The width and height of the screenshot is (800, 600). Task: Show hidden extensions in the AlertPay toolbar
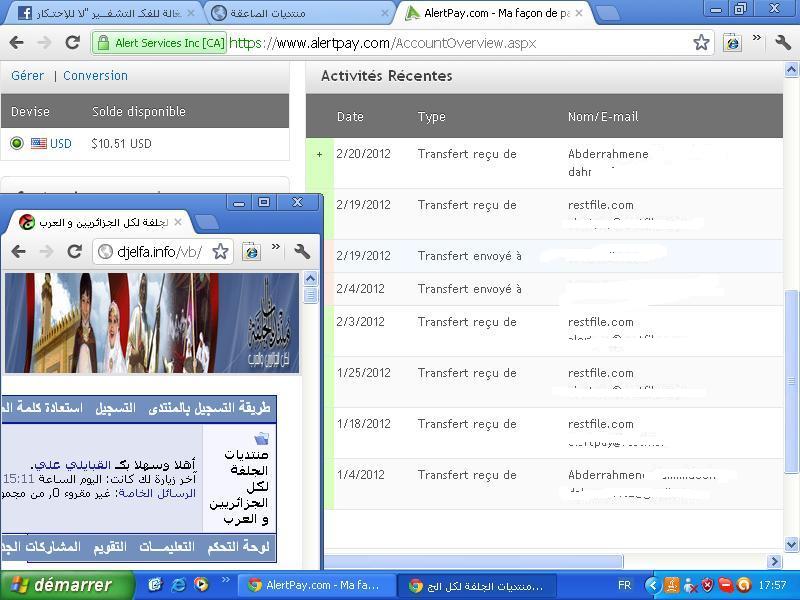tap(757, 38)
